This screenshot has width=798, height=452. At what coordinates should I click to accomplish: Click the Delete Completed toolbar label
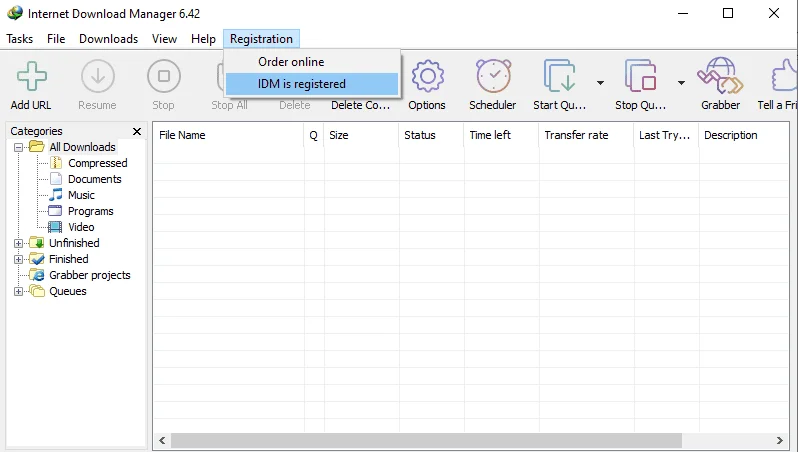coord(360,105)
